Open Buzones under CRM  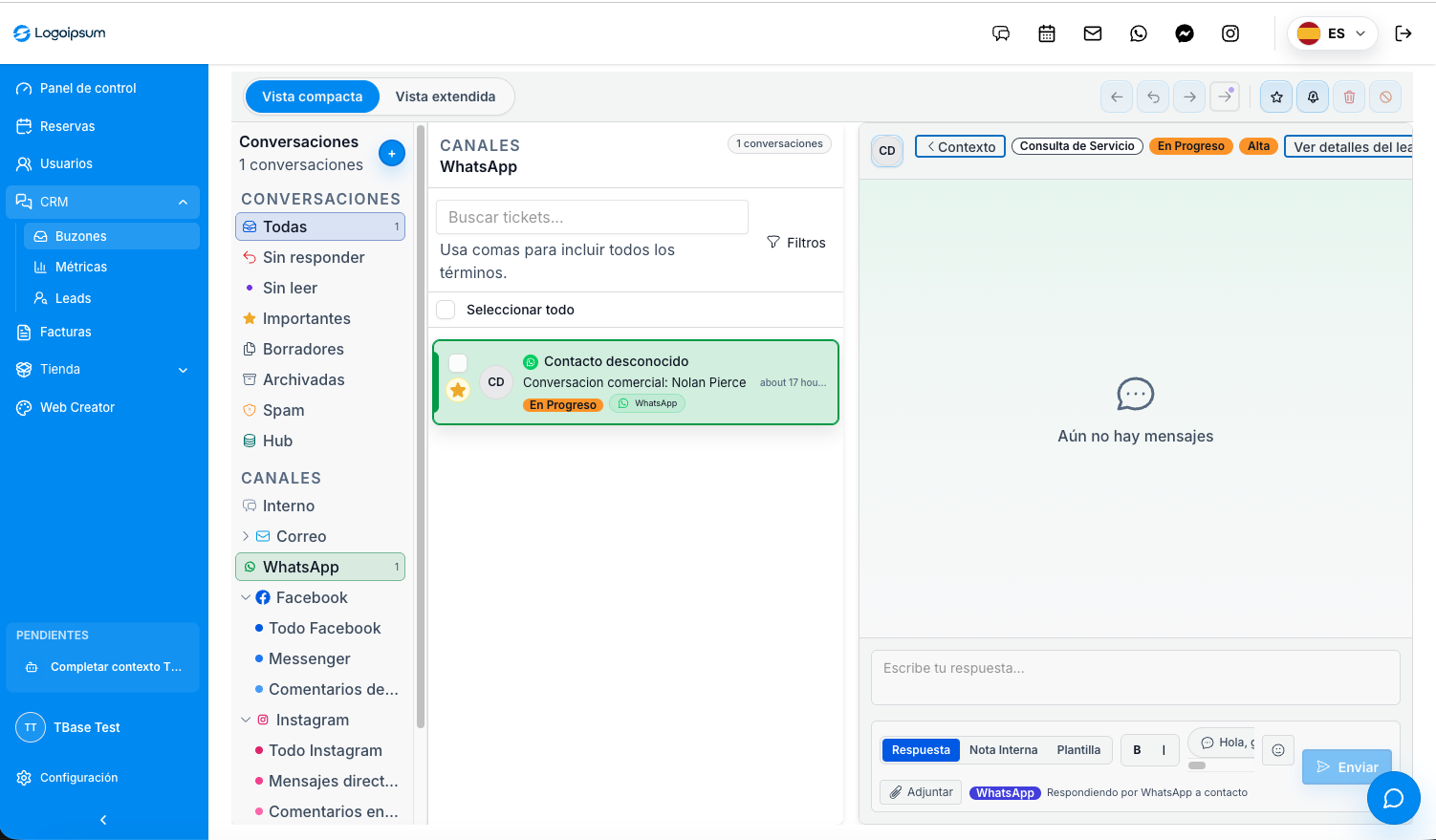pyautogui.click(x=112, y=236)
